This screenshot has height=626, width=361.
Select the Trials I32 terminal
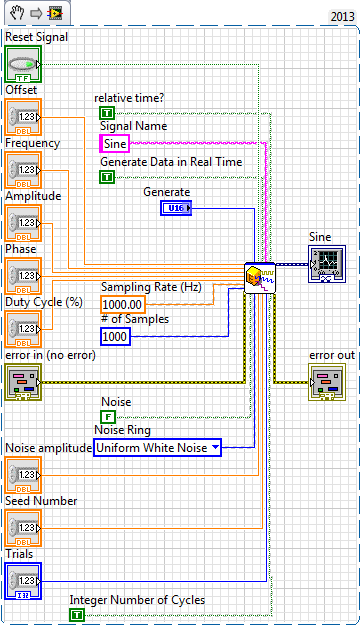click(23, 581)
